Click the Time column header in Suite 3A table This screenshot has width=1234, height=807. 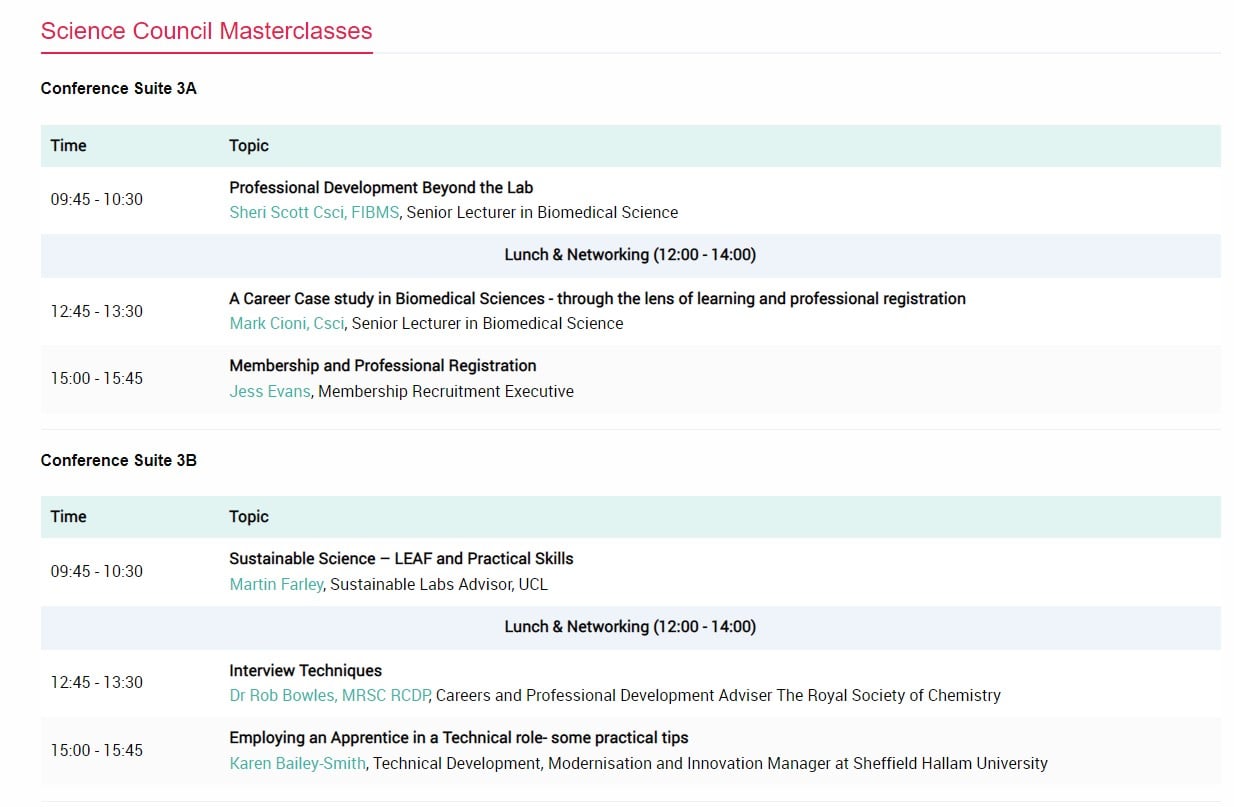pyautogui.click(x=68, y=145)
